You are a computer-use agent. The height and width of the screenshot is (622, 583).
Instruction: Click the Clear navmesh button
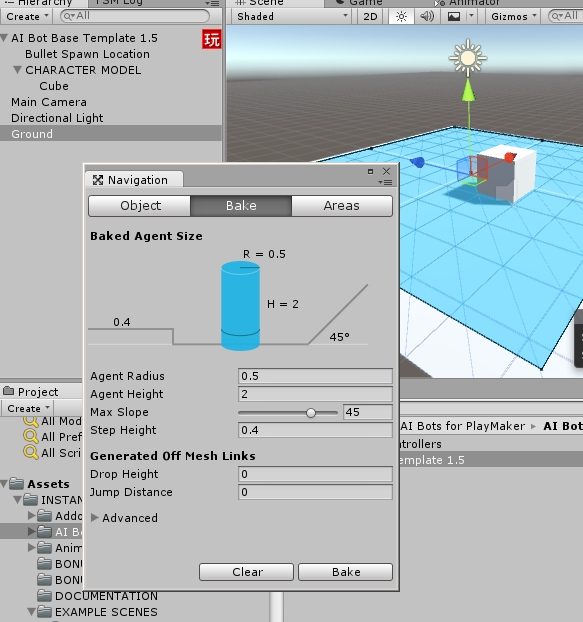click(x=246, y=572)
